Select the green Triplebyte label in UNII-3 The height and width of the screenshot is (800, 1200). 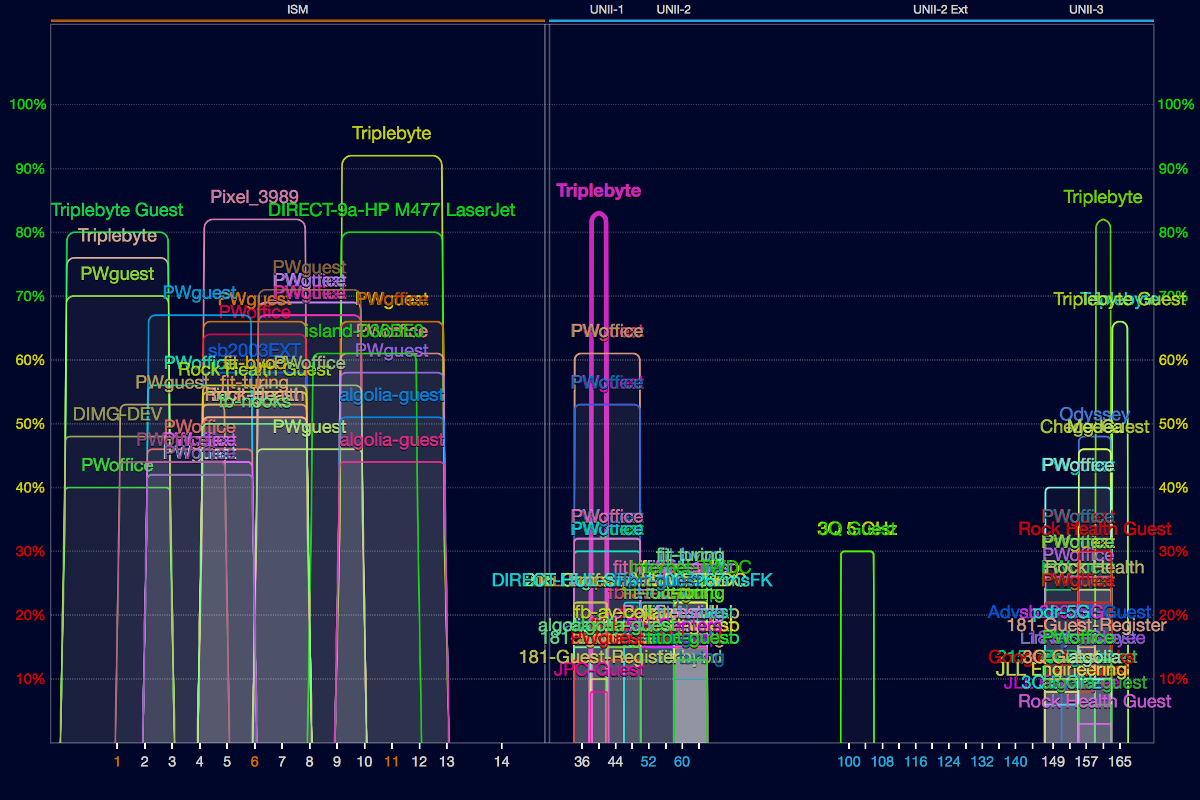pyautogui.click(x=1103, y=197)
